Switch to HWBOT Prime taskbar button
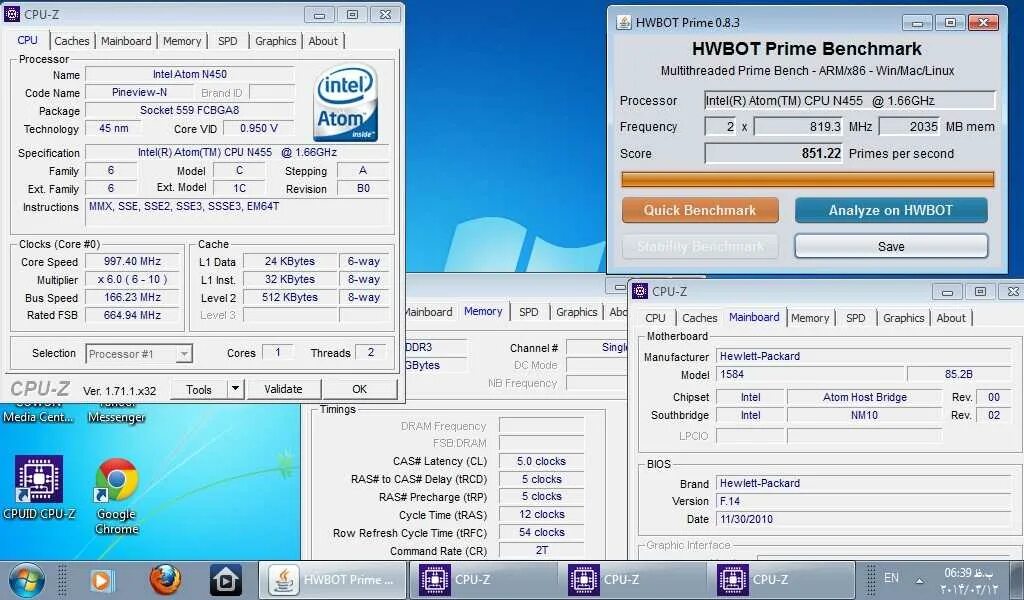1024x600 pixels. tap(334, 580)
